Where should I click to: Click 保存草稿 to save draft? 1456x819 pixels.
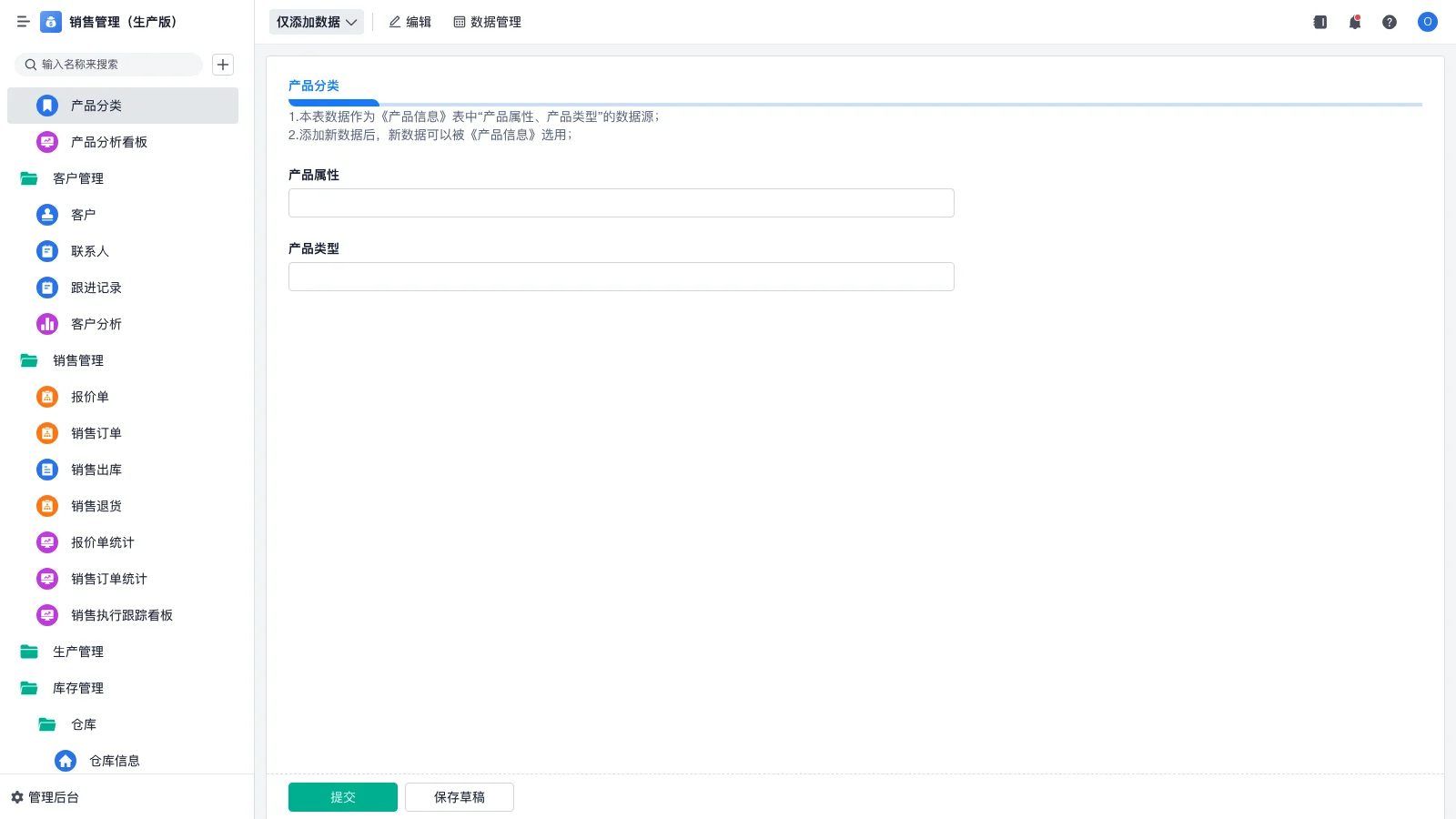(459, 796)
